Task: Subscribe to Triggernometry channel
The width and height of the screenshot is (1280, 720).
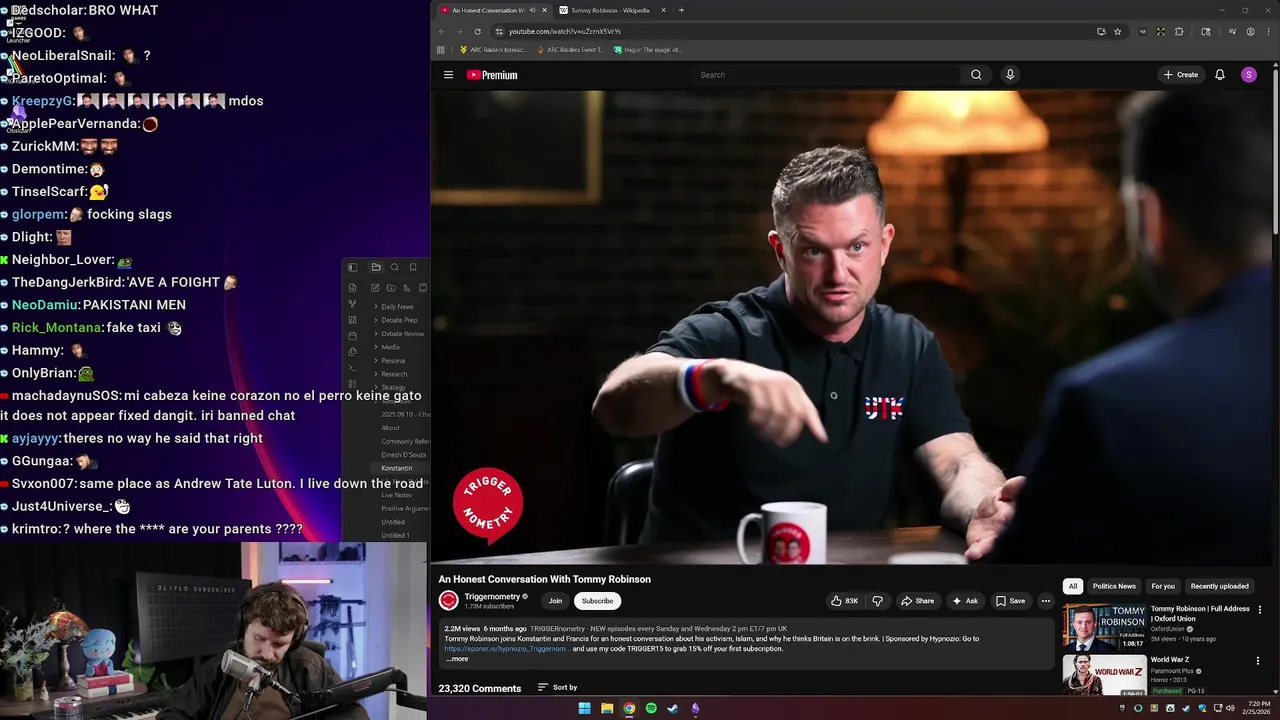Action: coord(597,601)
